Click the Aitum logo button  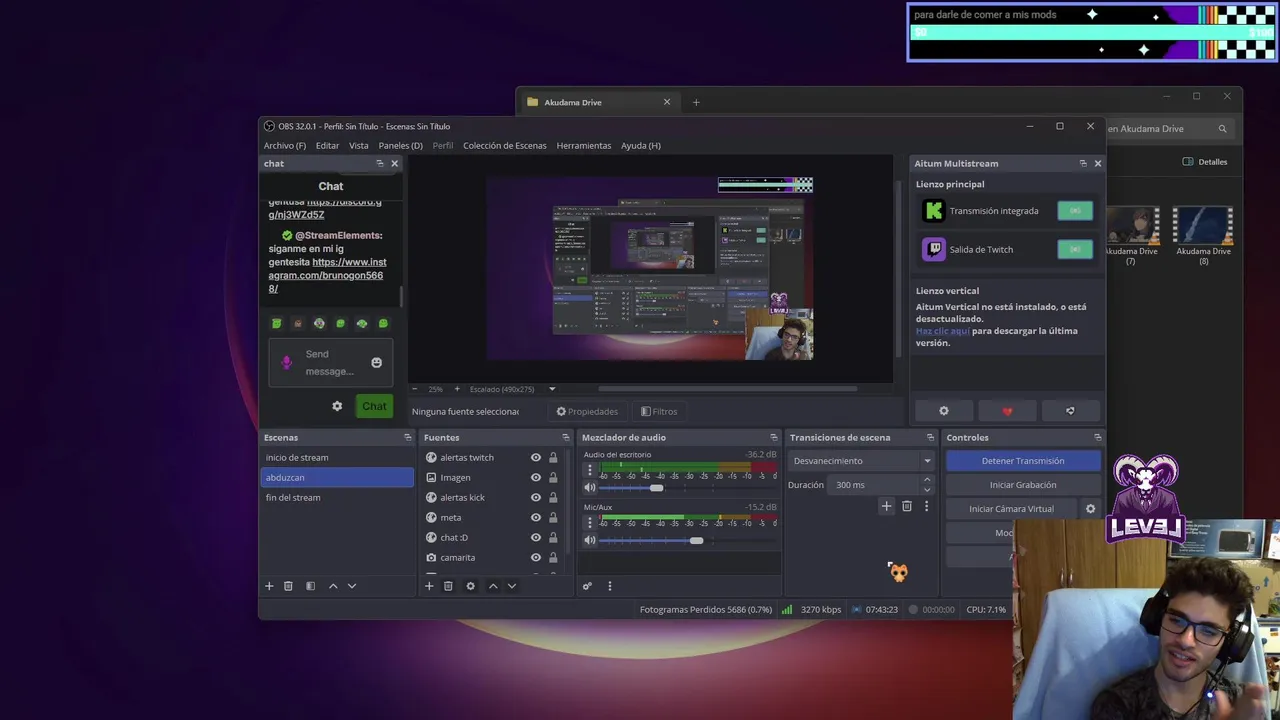click(1070, 411)
